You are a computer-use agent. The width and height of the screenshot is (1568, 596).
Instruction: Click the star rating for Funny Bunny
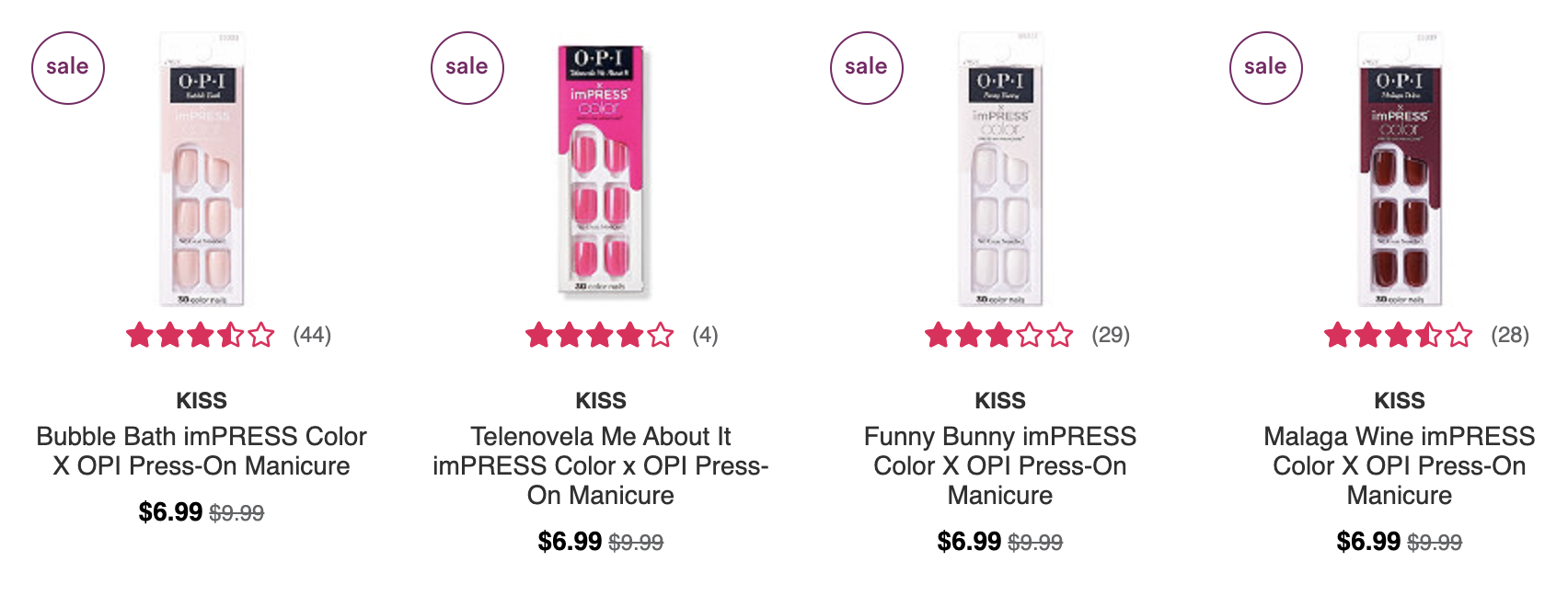click(x=999, y=335)
